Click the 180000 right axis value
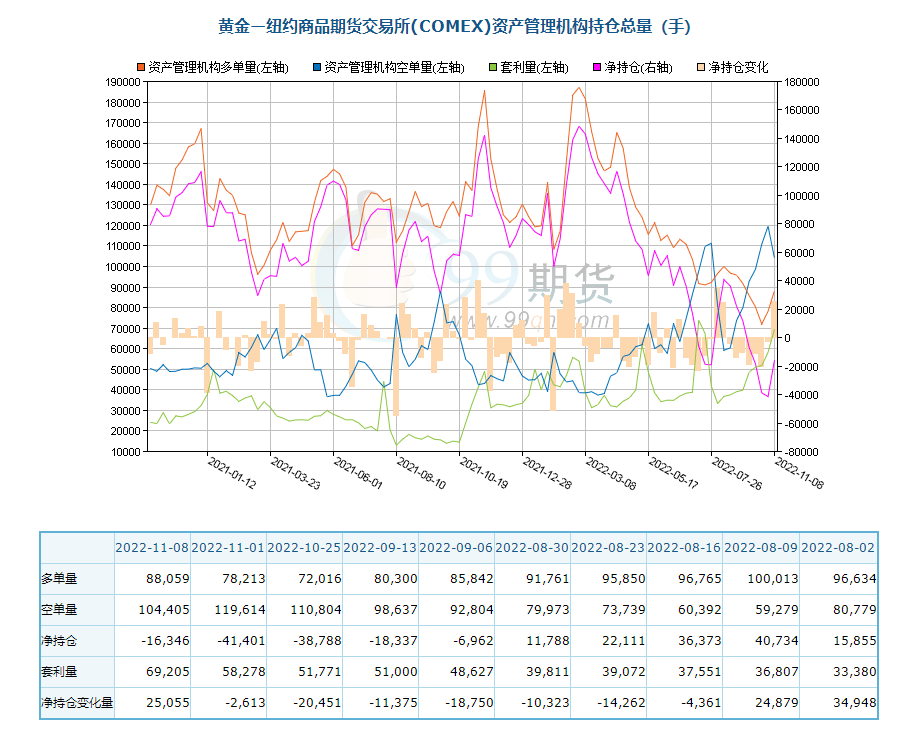The width and height of the screenshot is (901, 746). coord(802,82)
